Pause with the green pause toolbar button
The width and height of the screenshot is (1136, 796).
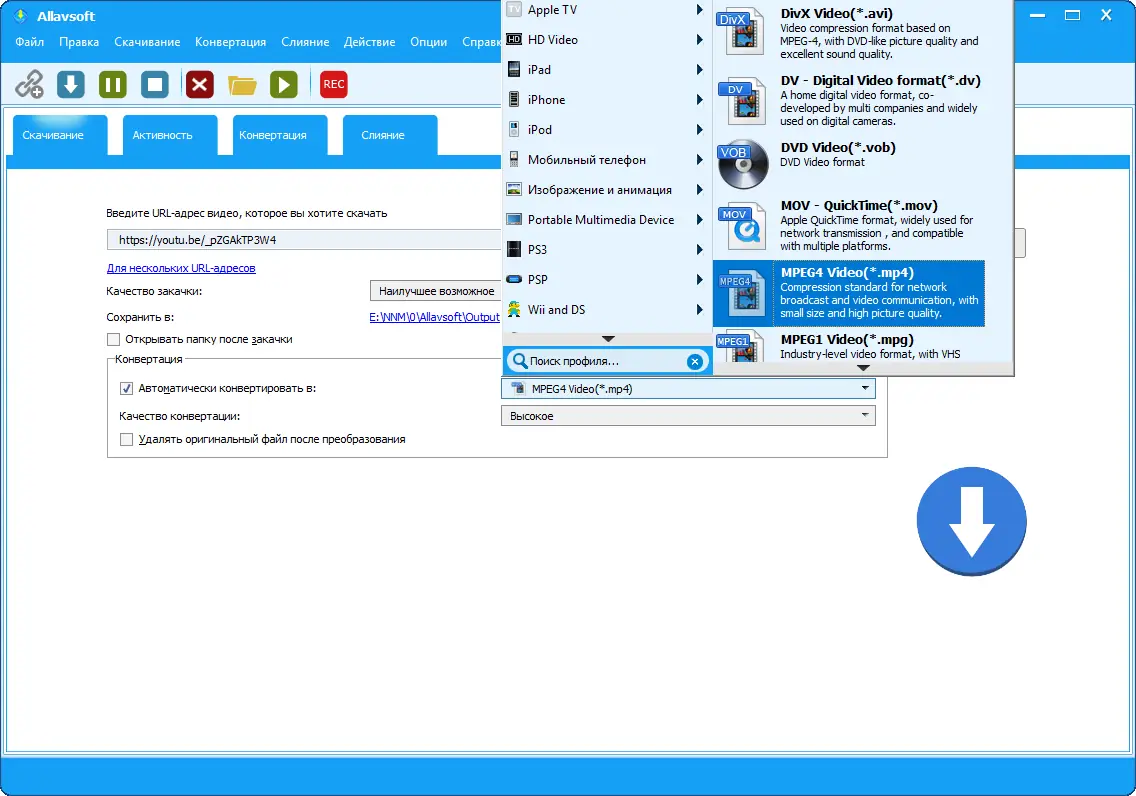click(113, 84)
